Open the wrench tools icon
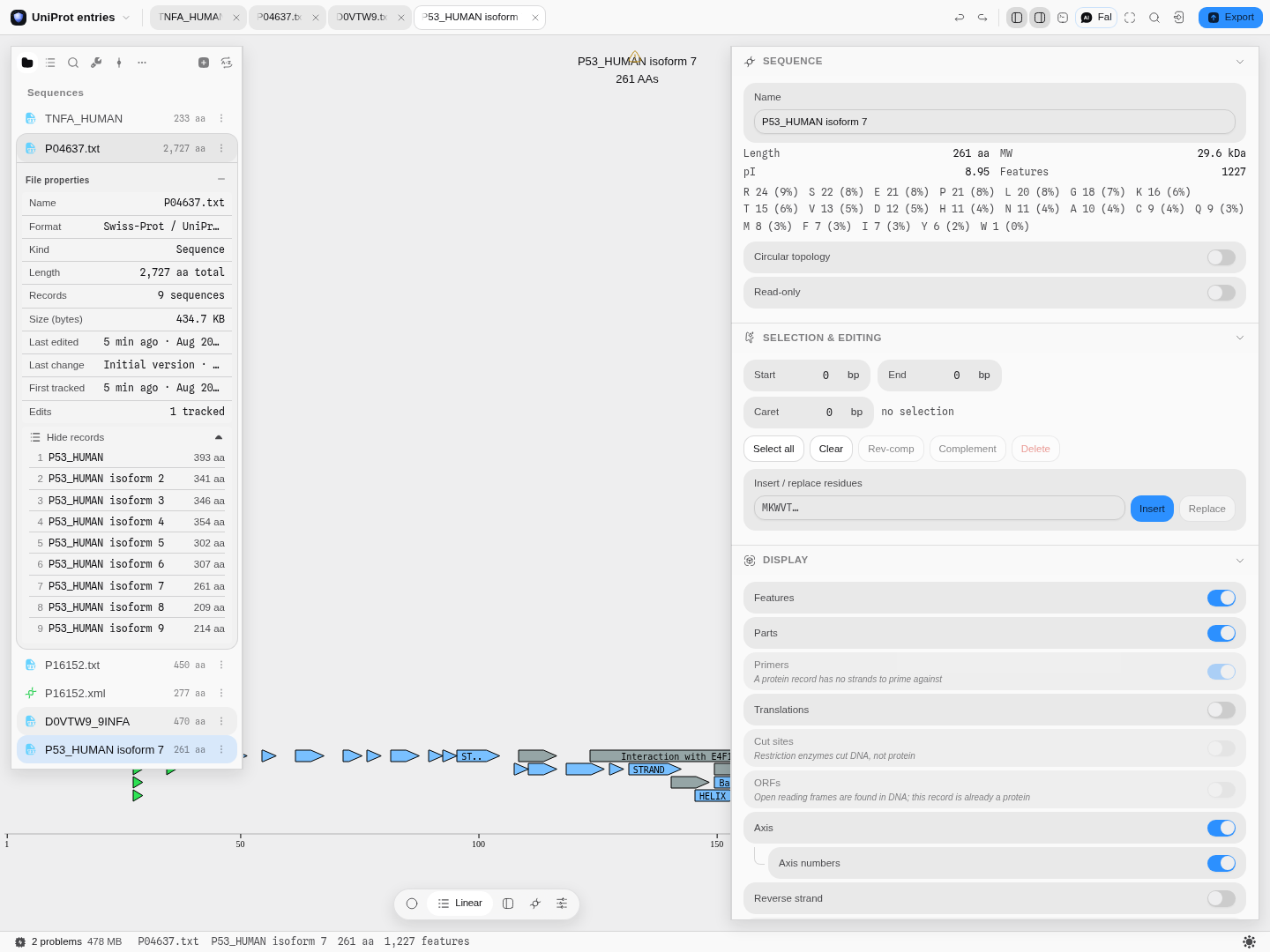 pyautogui.click(x=96, y=63)
